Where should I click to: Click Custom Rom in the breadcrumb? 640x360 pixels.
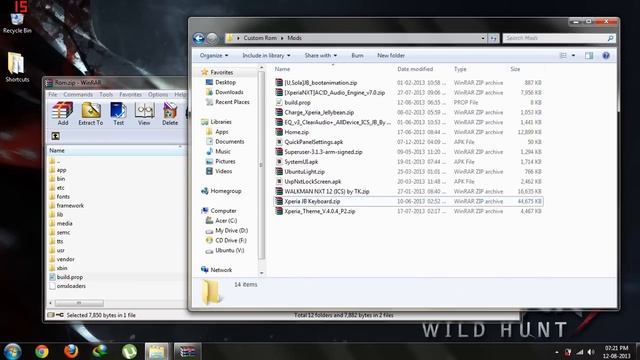pos(260,38)
